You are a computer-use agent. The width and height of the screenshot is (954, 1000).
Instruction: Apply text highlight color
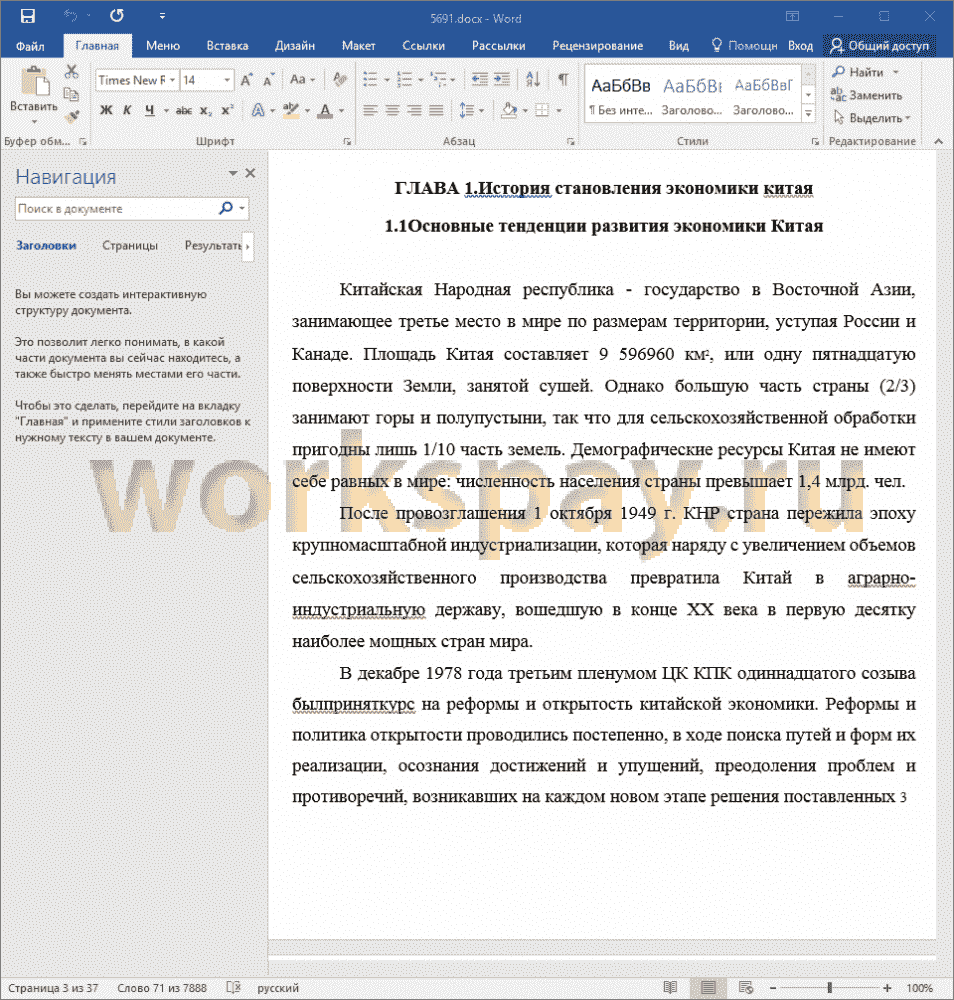[x=291, y=110]
